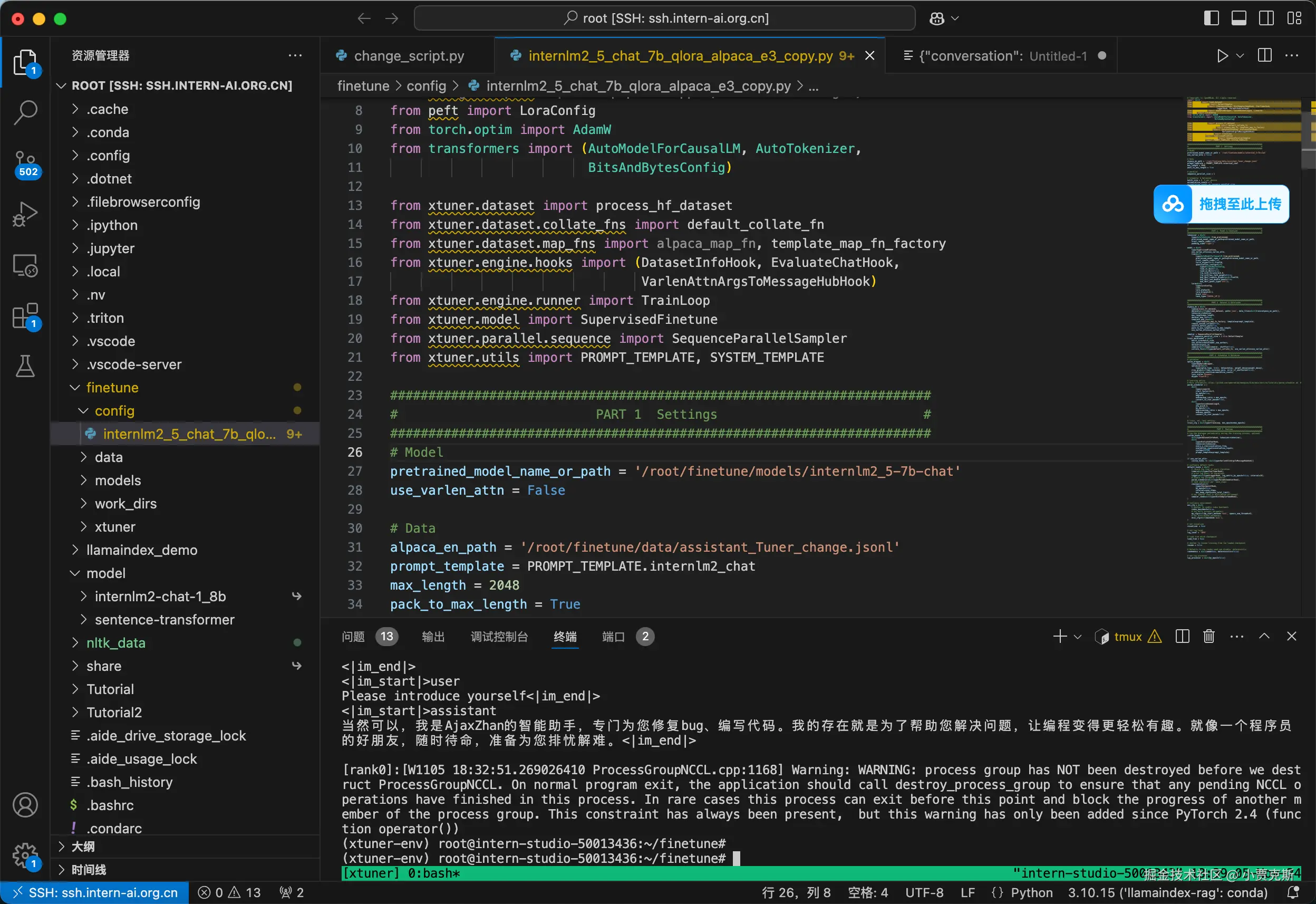Open Source Control view with 502 badge

tap(25, 164)
